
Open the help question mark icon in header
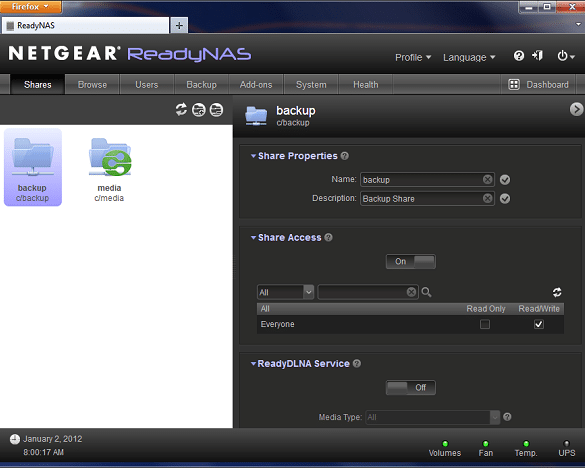click(519, 56)
